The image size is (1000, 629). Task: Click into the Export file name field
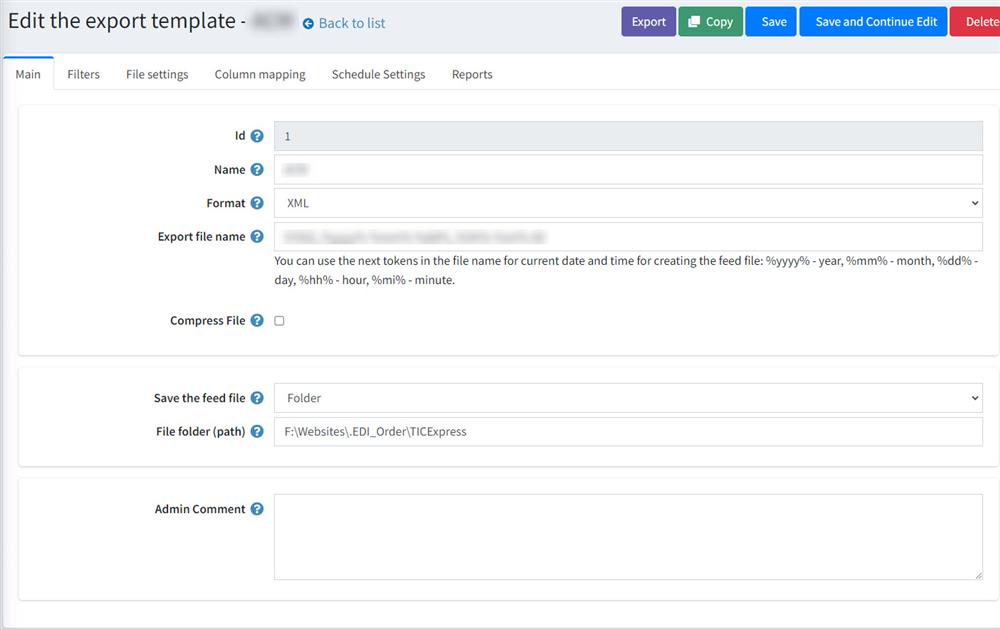[628, 237]
